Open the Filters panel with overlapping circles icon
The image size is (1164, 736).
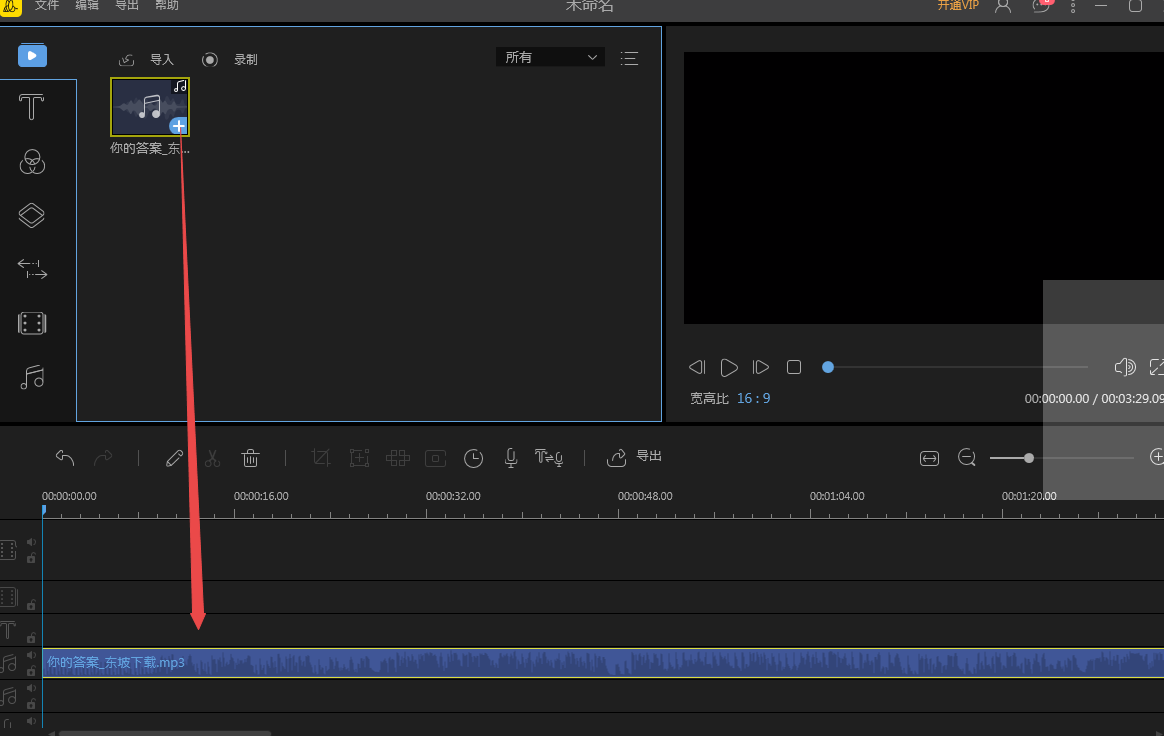[x=32, y=162]
